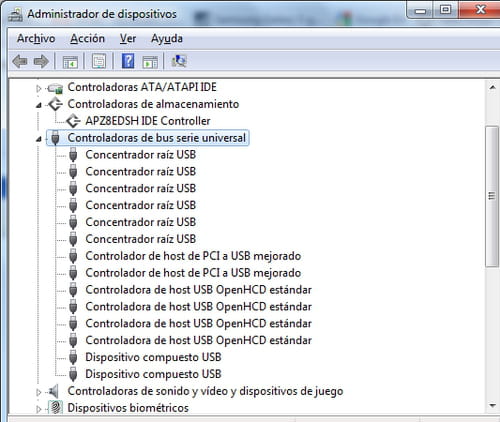
Task: Show or hide the console tree icon
Action: click(70, 62)
